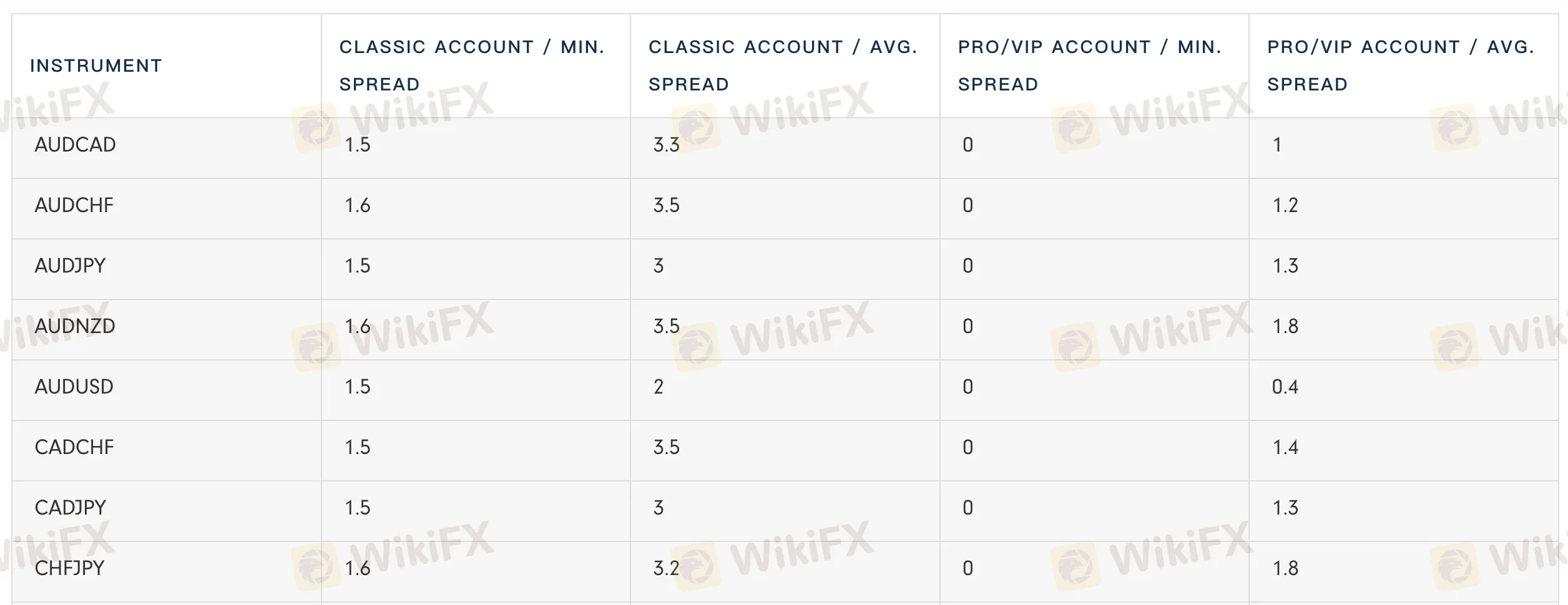Click AUDUSD classic average spread value 2
The width and height of the screenshot is (1568, 605).
click(659, 387)
